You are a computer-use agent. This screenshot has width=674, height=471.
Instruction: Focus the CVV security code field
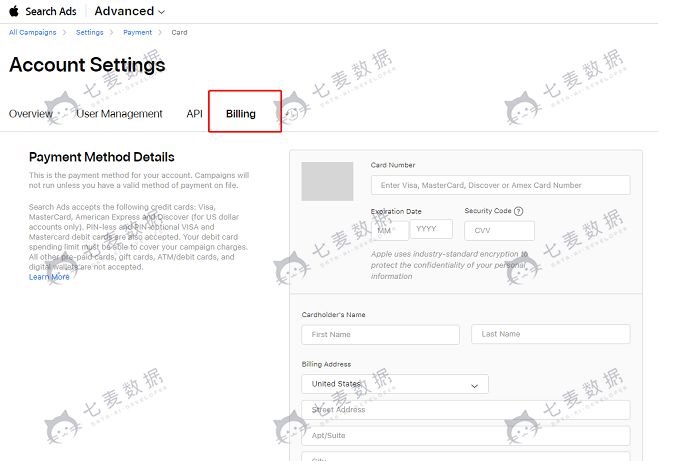coord(499,231)
